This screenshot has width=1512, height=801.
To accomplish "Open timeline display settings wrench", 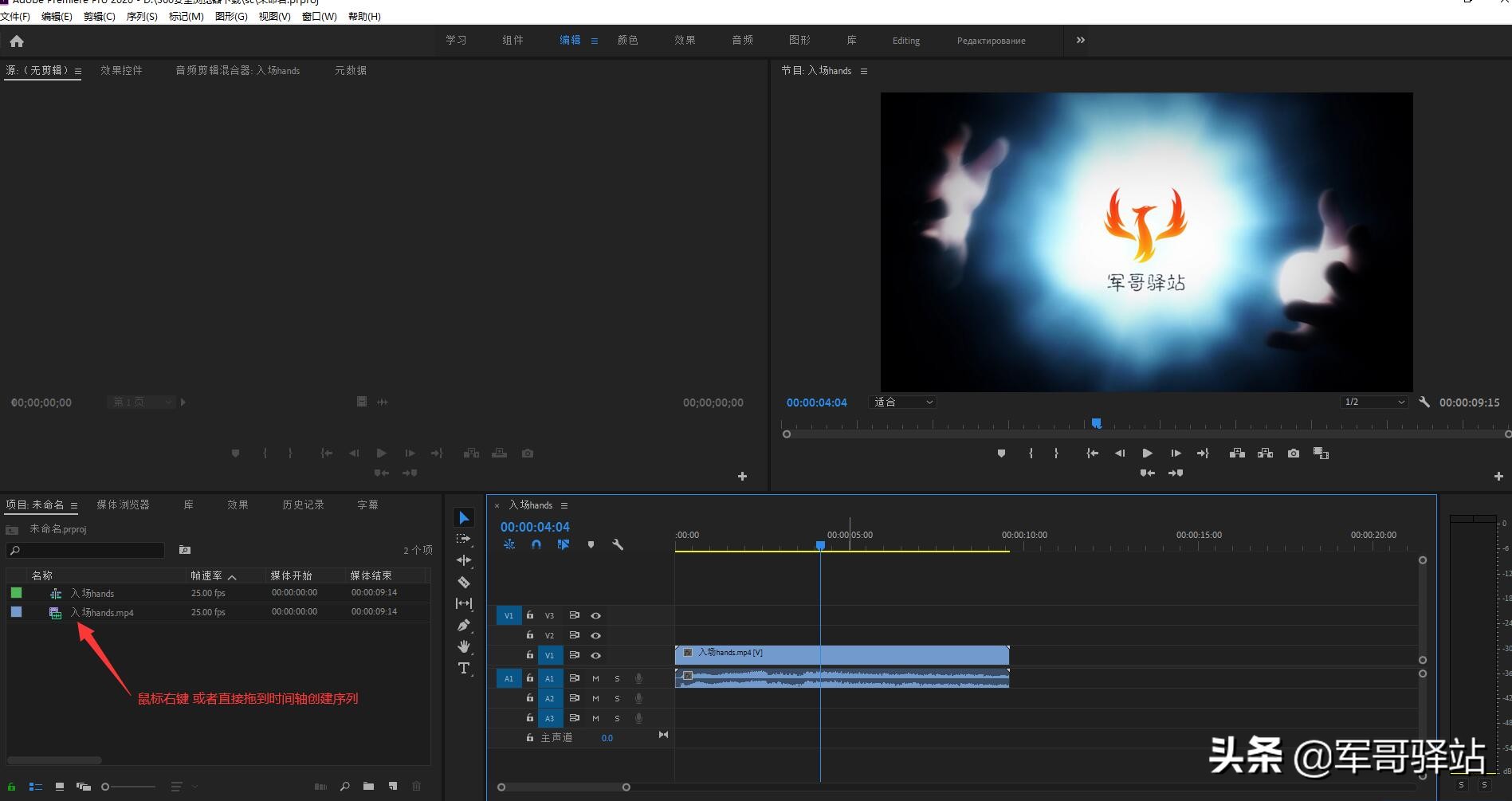I will click(x=617, y=544).
